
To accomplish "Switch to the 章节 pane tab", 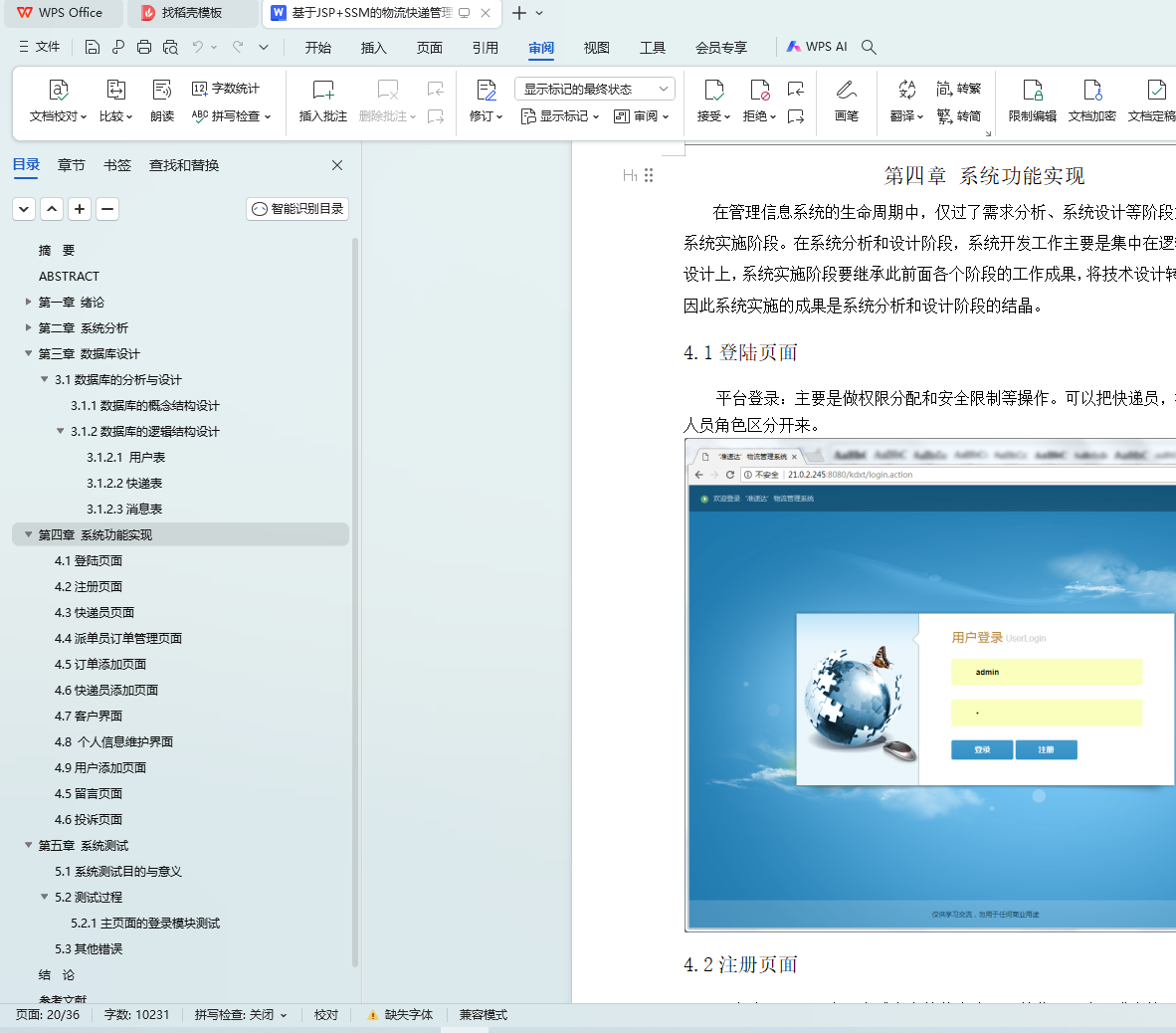I will coord(72,165).
